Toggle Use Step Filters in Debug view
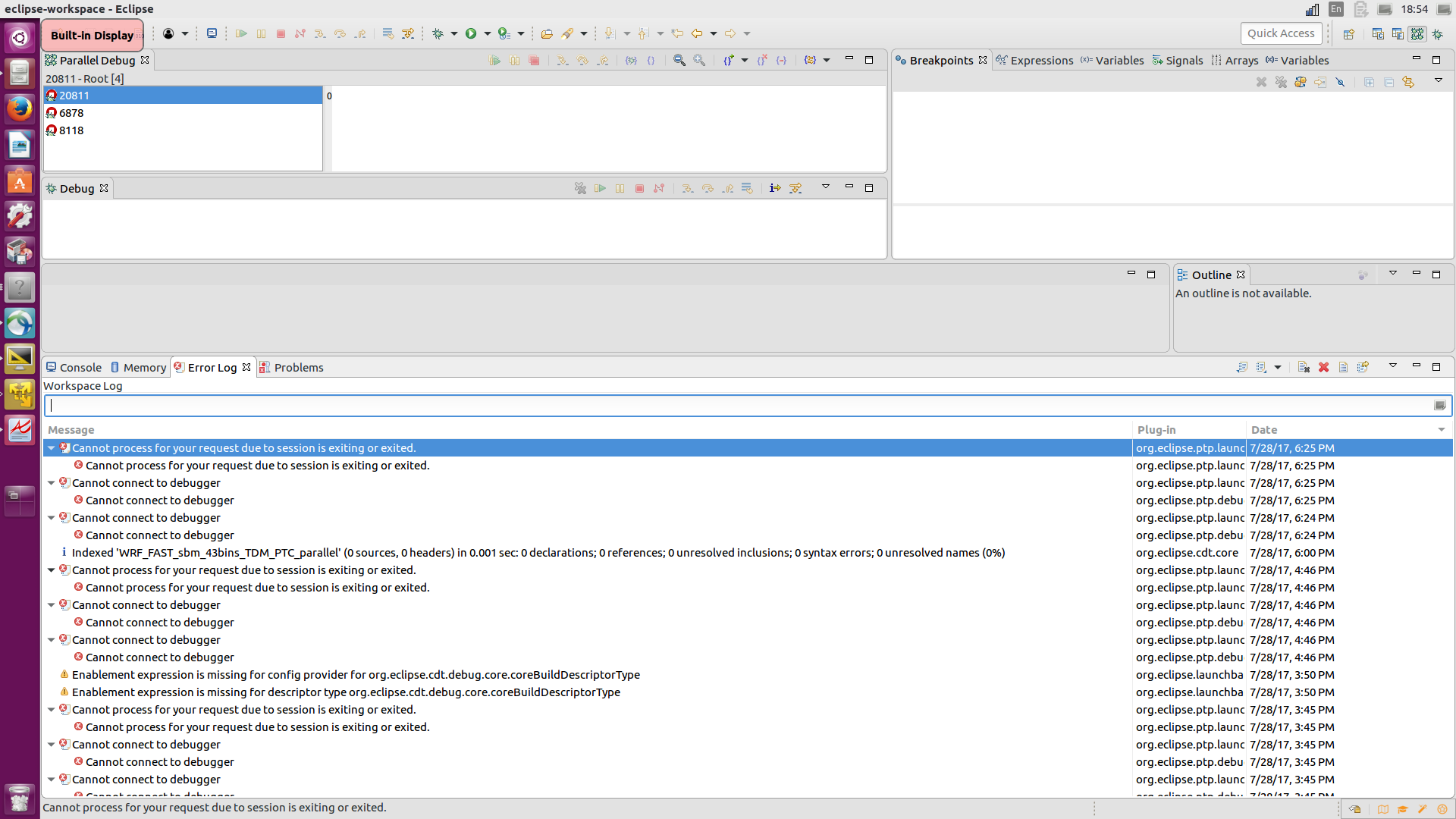 (795, 188)
